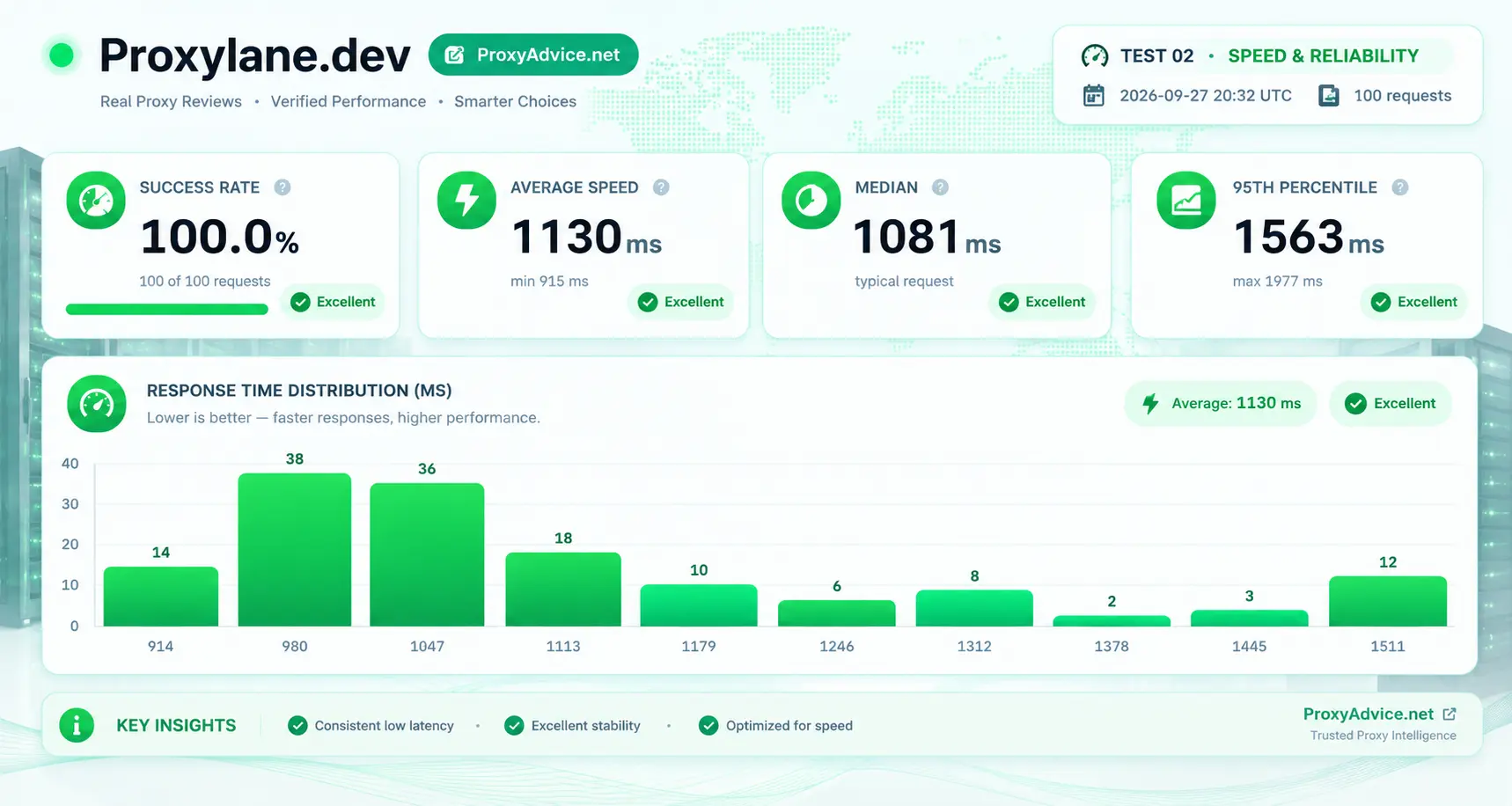Click the Success Rate gauge icon
Screen dimensions: 1512x806
pos(96,201)
